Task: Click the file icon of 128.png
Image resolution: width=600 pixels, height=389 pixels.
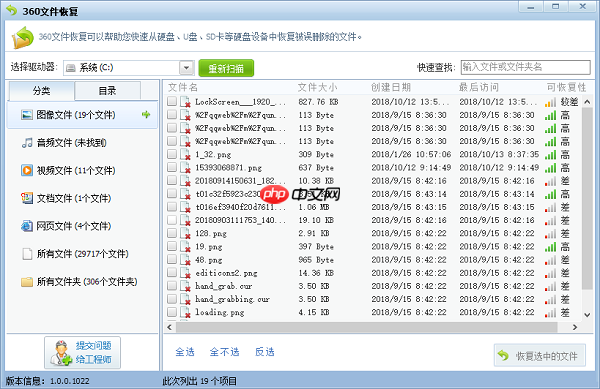Action: (186, 233)
